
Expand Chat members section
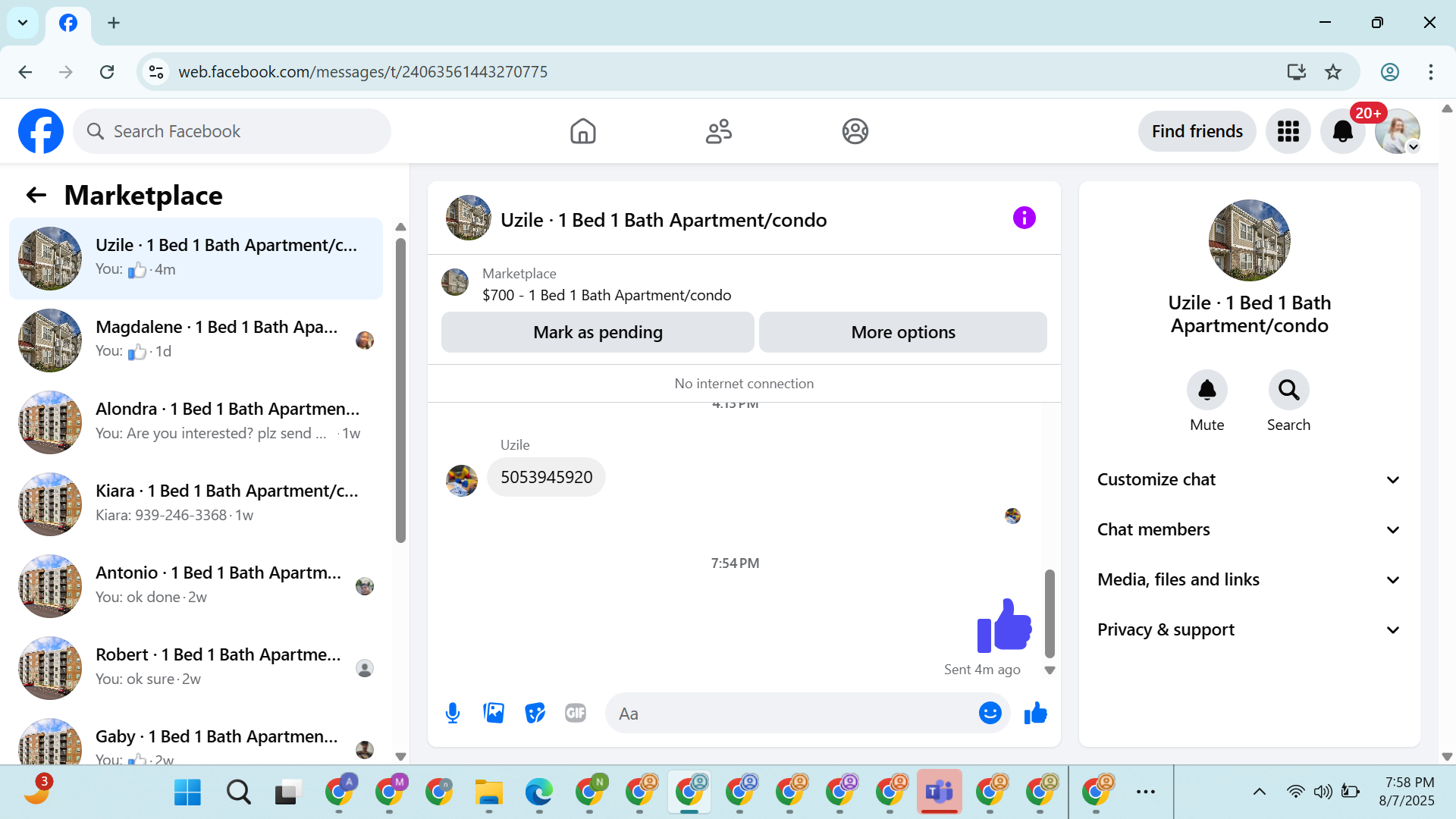click(x=1248, y=529)
